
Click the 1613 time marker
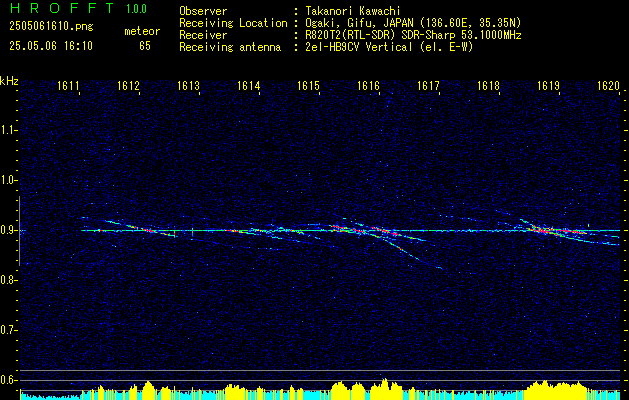[189, 86]
